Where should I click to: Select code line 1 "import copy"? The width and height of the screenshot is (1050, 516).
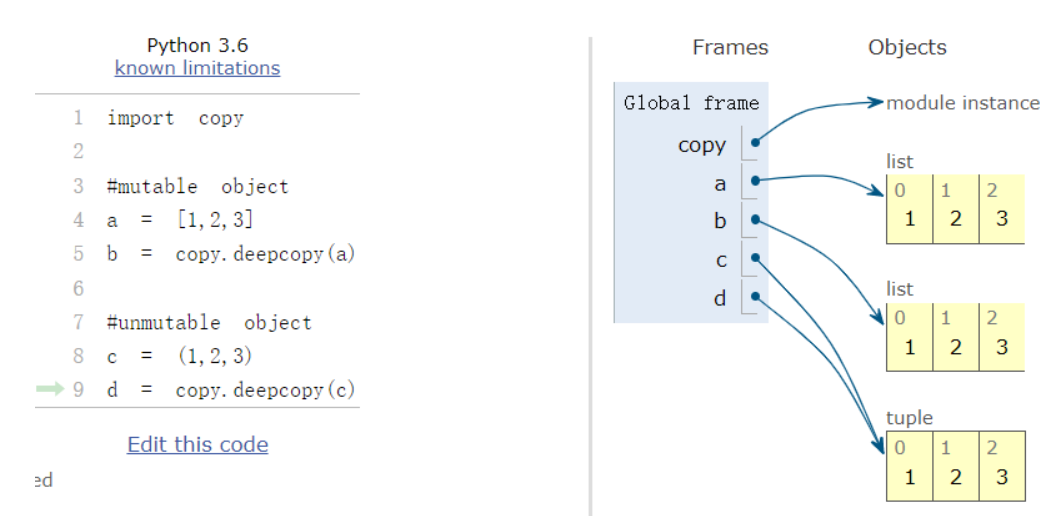[x=175, y=118]
